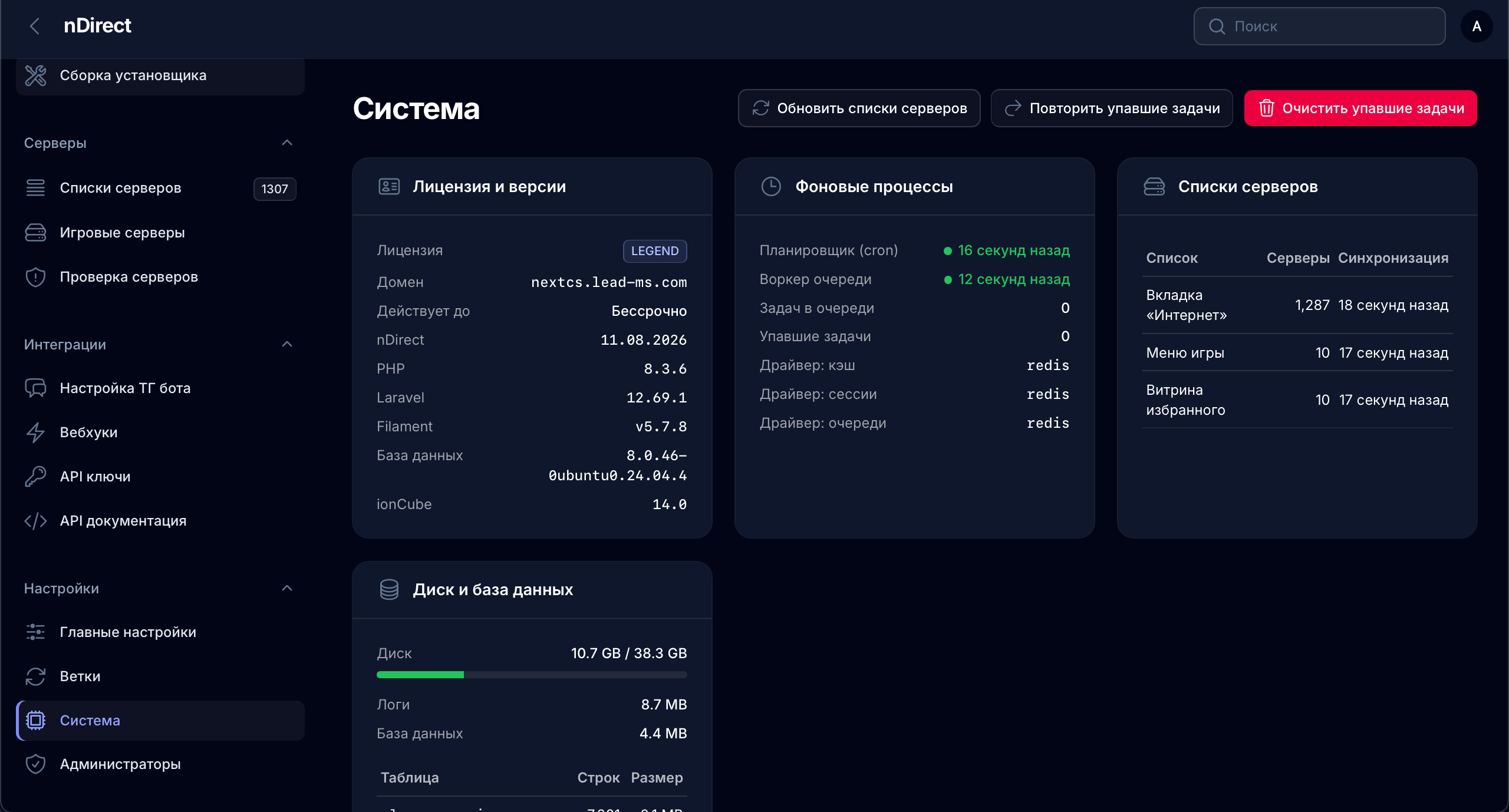
Task: Click Повторить упавшие задачи button
Action: [1112, 108]
